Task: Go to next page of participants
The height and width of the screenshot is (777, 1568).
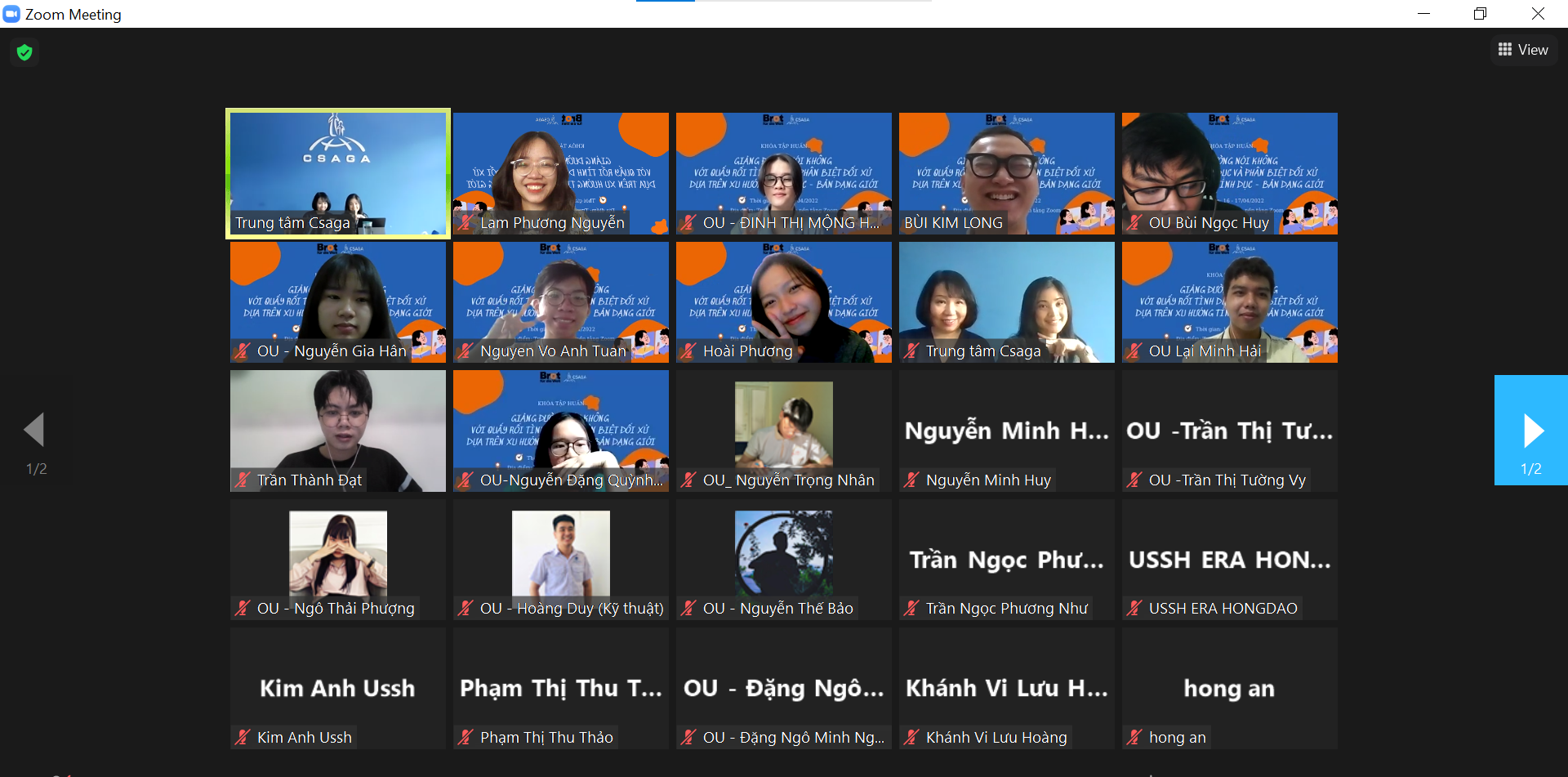Action: [x=1532, y=431]
